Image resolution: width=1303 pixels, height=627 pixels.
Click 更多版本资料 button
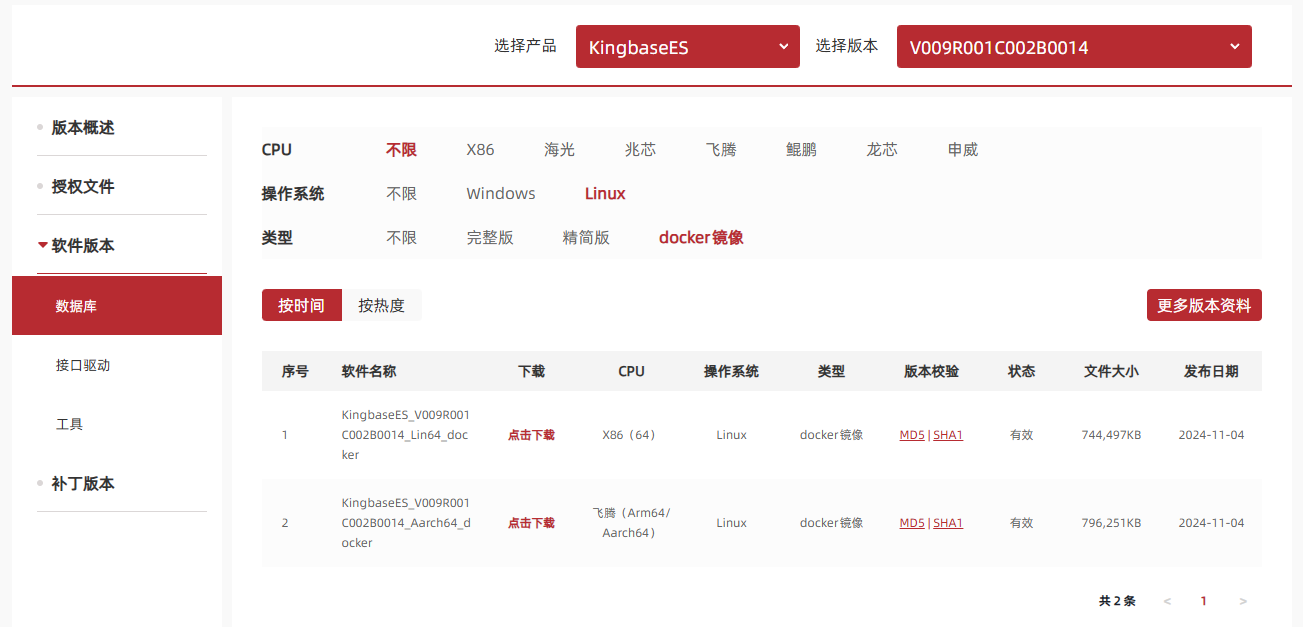coord(1204,305)
